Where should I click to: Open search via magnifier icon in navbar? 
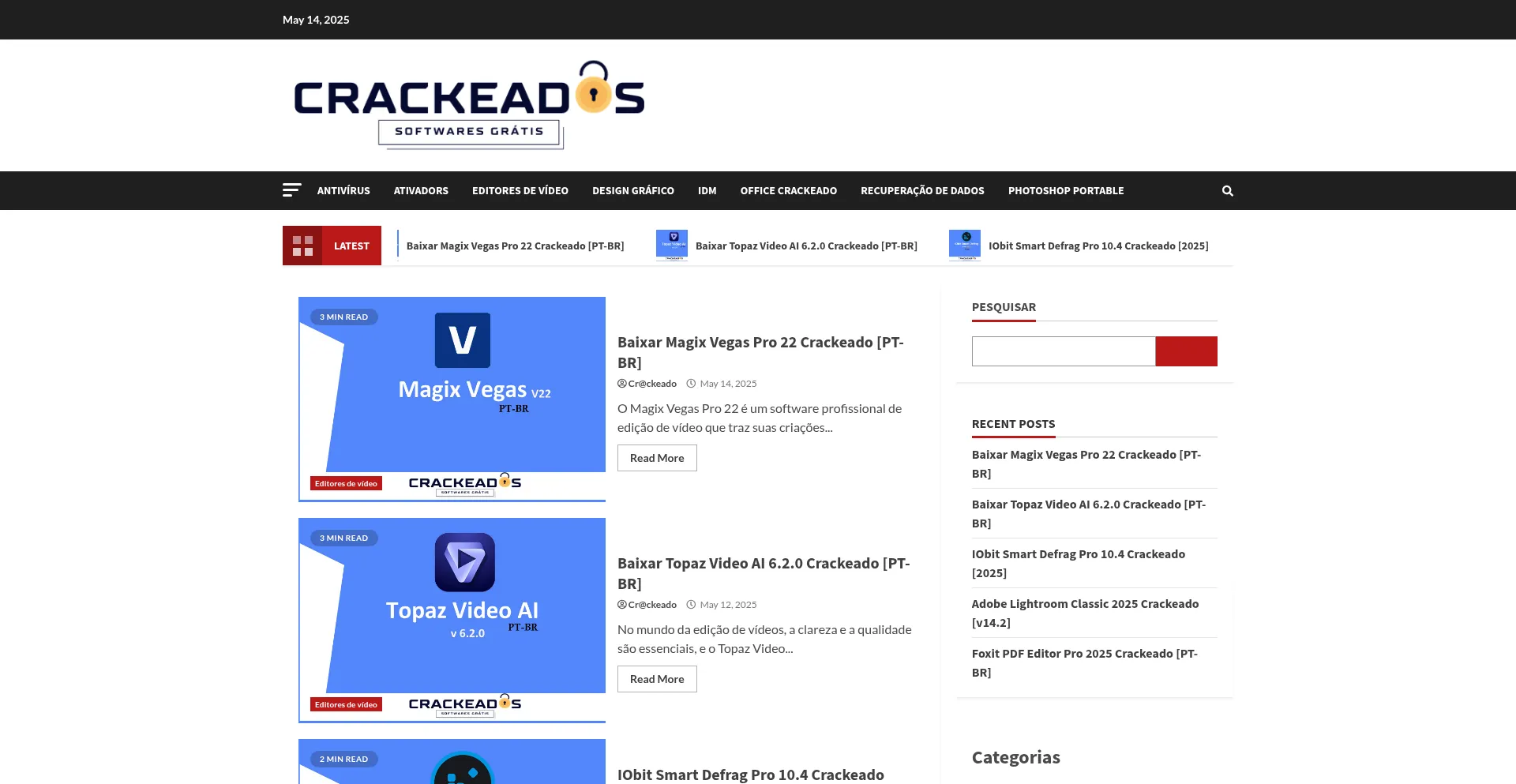tap(1227, 190)
